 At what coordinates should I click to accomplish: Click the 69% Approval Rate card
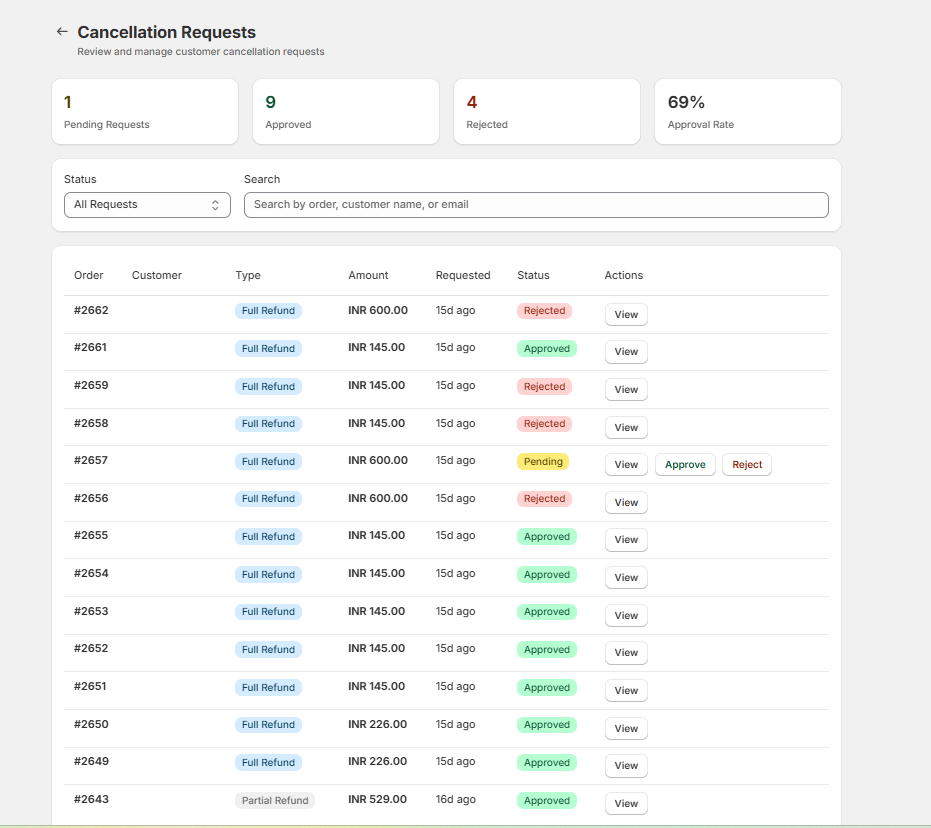point(747,111)
